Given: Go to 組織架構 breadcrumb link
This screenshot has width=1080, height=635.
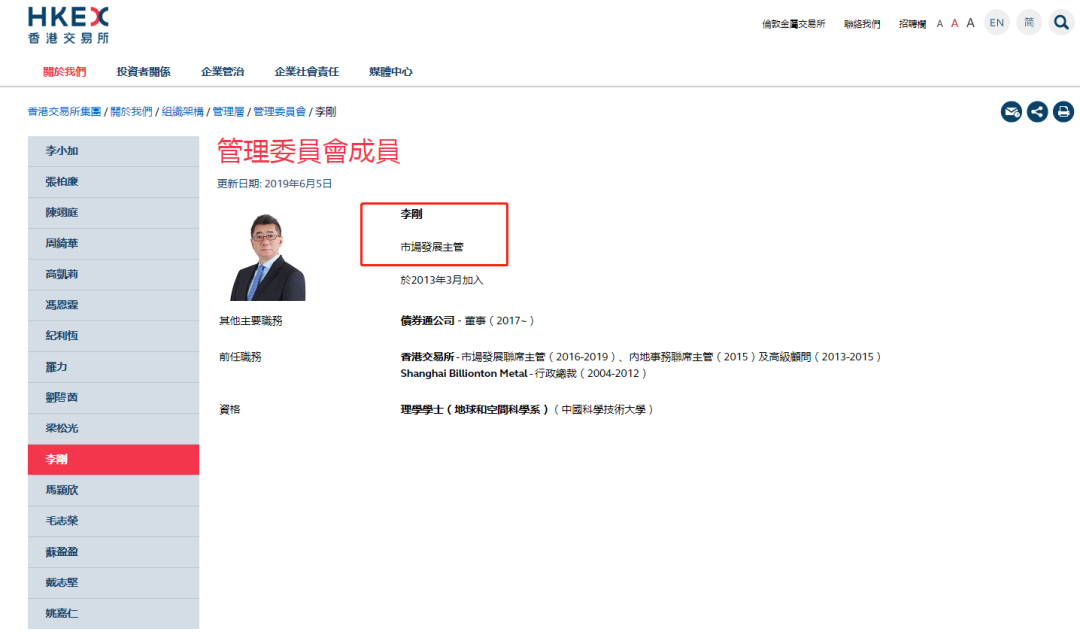Looking at the screenshot, I should [183, 112].
